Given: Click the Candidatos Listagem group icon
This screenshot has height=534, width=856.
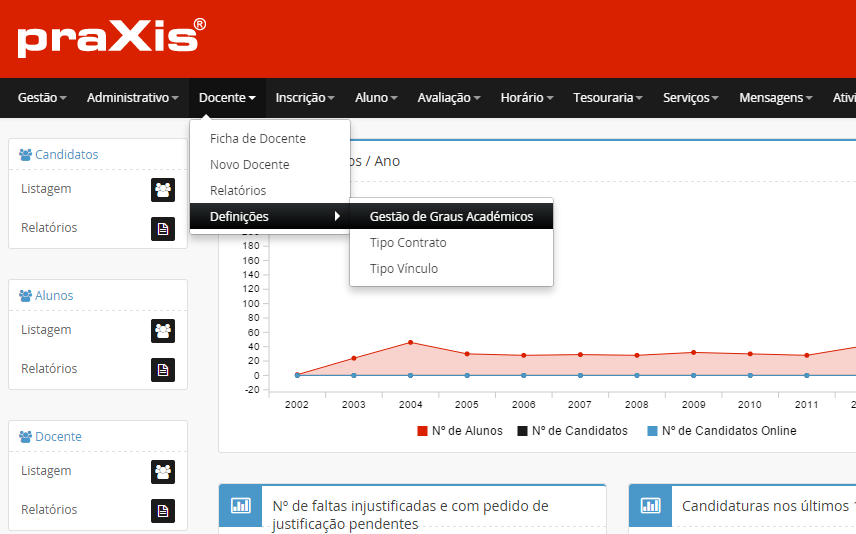Looking at the screenshot, I should coord(163,189).
